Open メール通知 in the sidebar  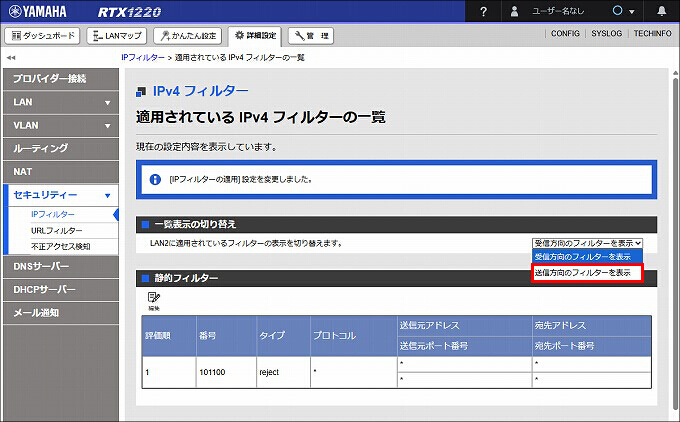[61, 313]
